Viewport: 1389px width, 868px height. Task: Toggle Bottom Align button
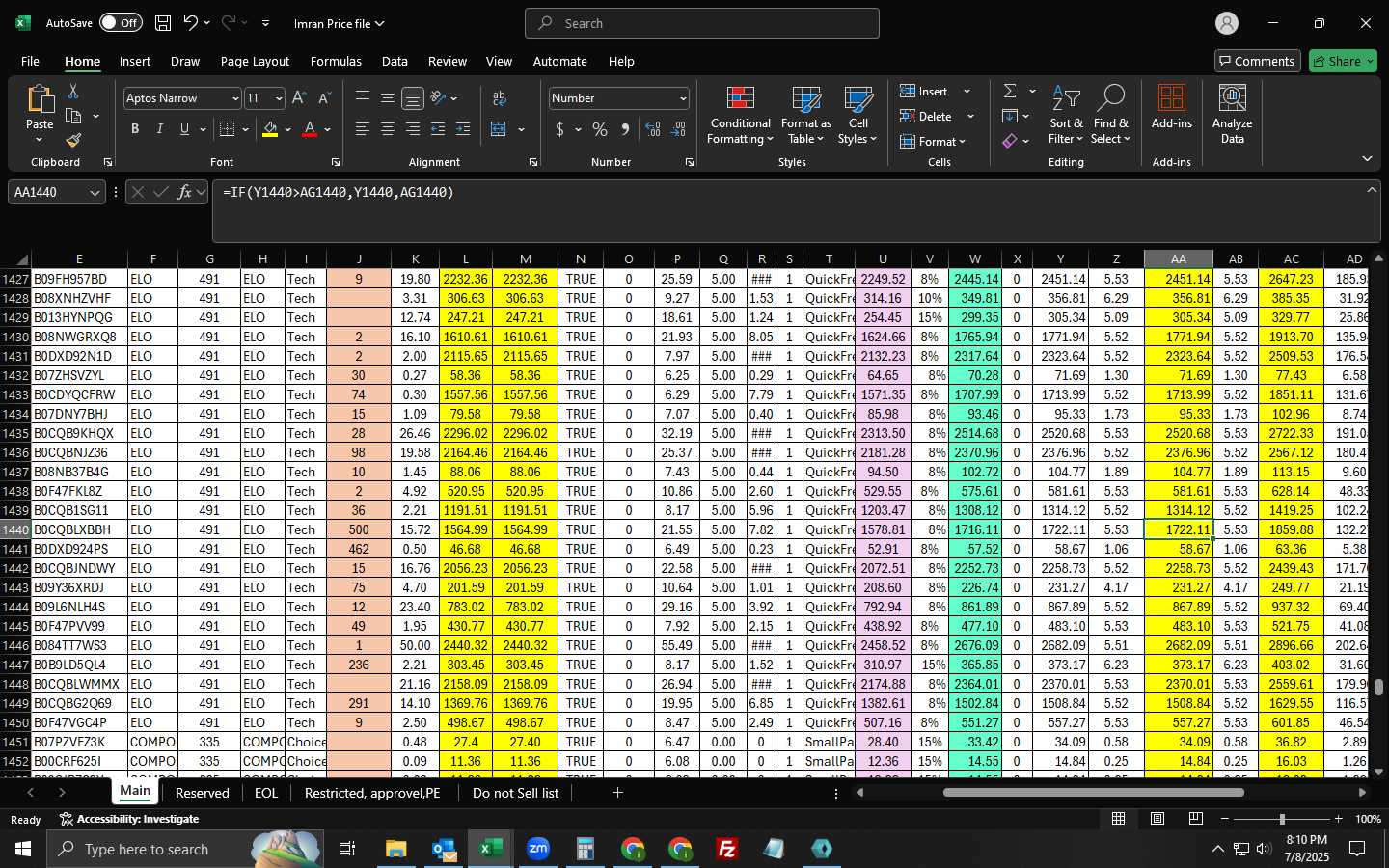coord(413,98)
